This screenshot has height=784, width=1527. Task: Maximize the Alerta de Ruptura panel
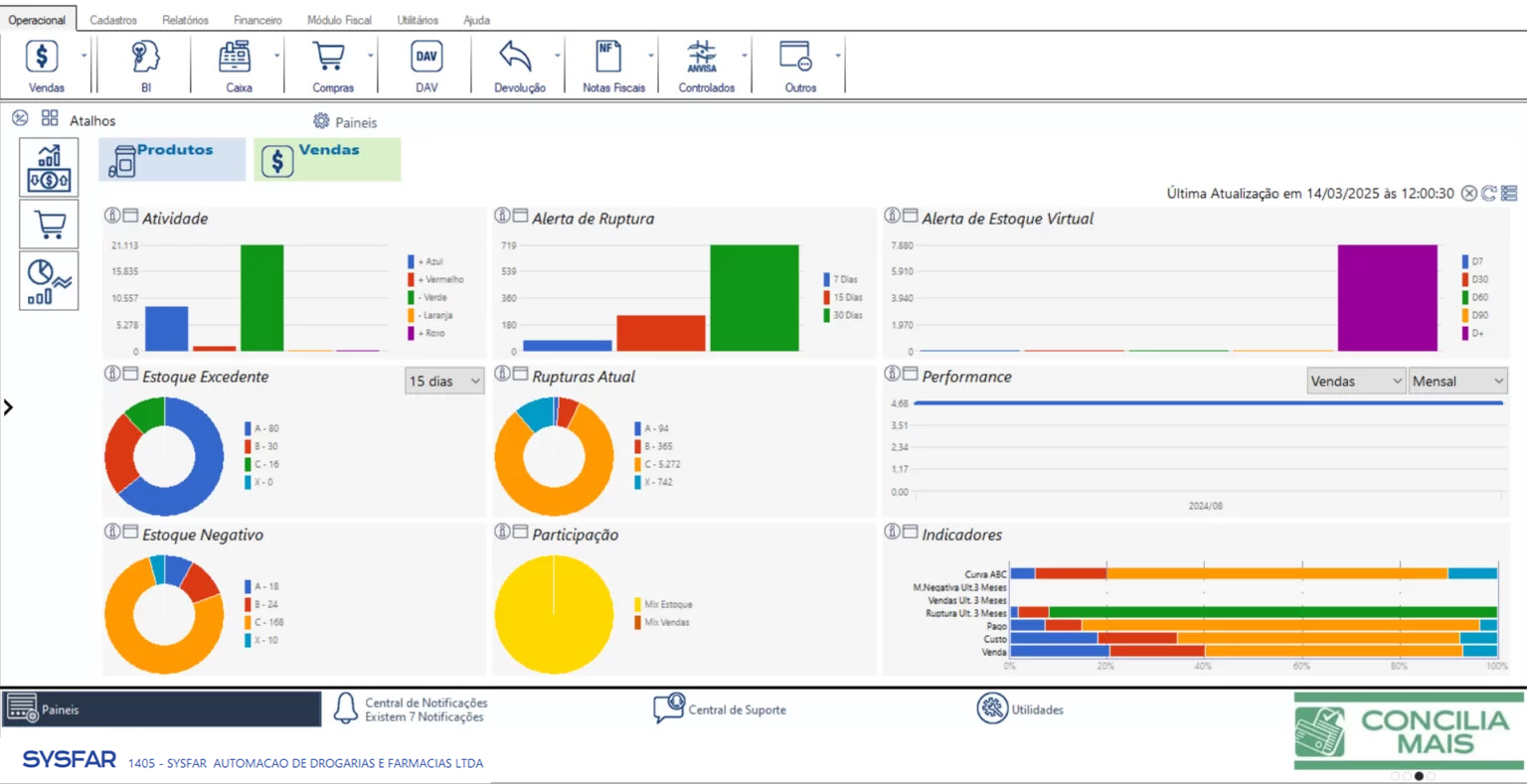(520, 216)
